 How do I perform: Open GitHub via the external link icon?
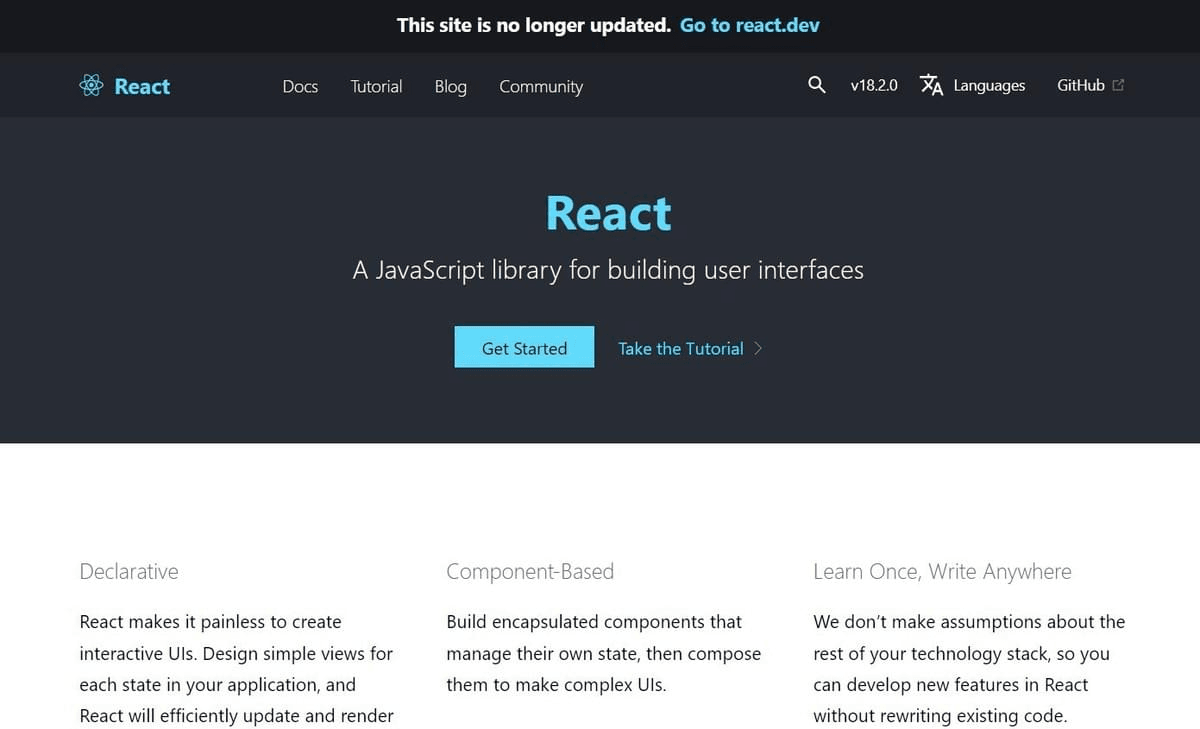click(1119, 84)
